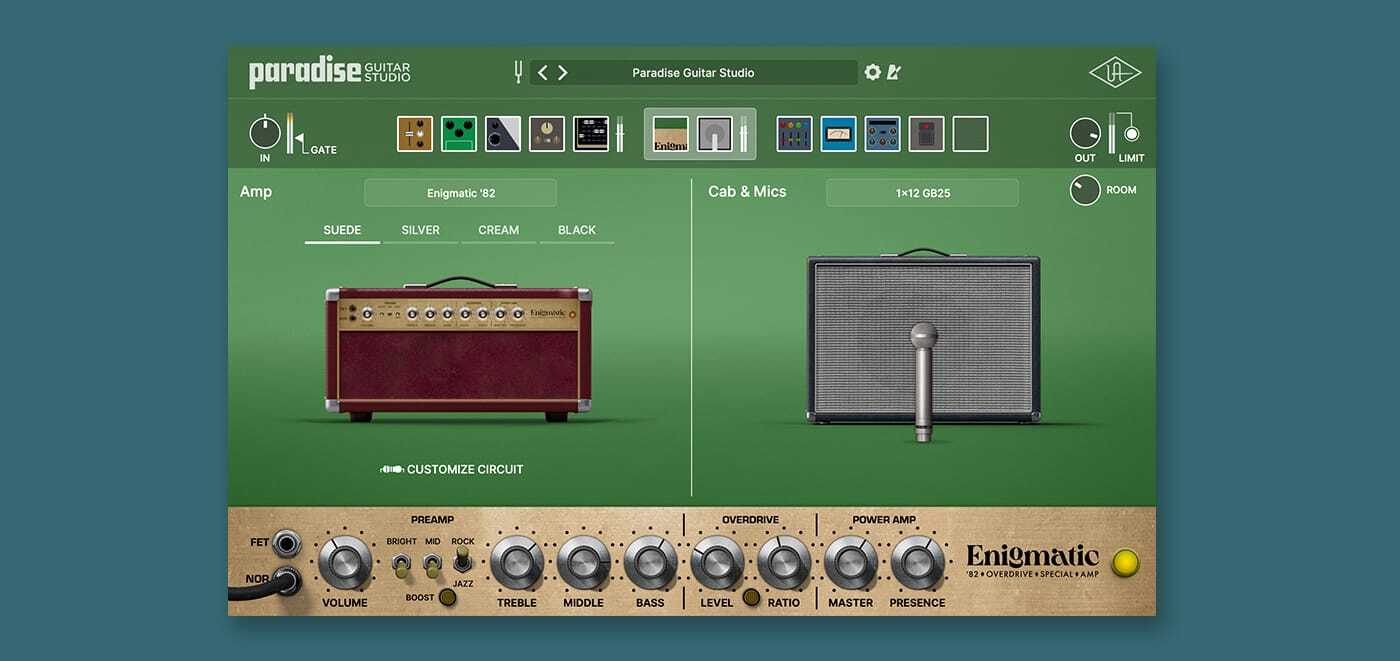Select the brown compressor pedal slot
Viewport: 1400px width, 661px height.
[x=415, y=134]
